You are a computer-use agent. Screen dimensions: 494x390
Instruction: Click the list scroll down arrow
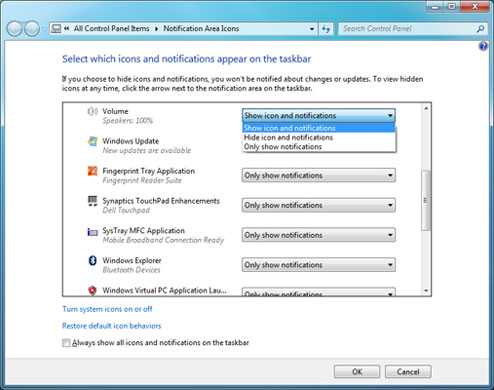(x=426, y=291)
